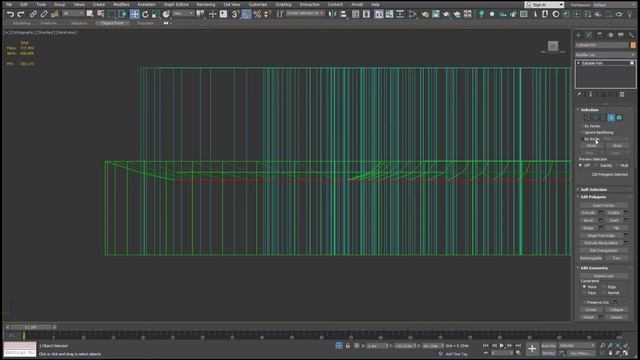Select Element sub-object level icon

coord(619,118)
